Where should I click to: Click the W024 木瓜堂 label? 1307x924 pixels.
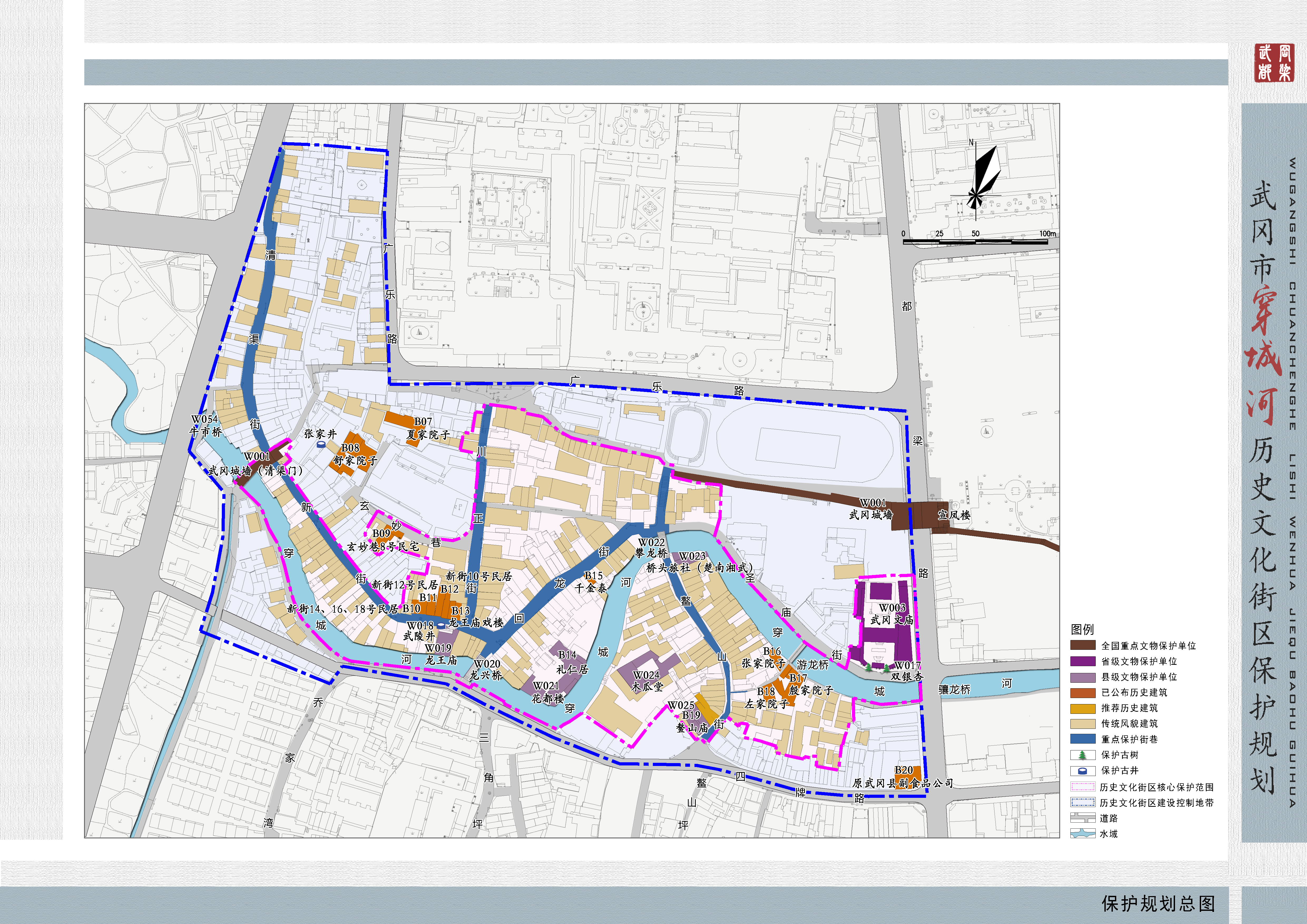click(647, 681)
